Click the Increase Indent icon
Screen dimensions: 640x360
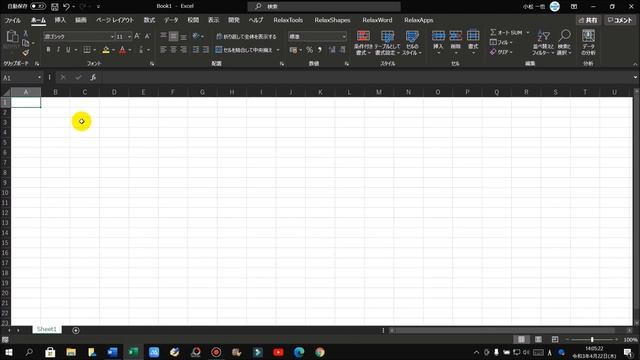click(x=206, y=50)
